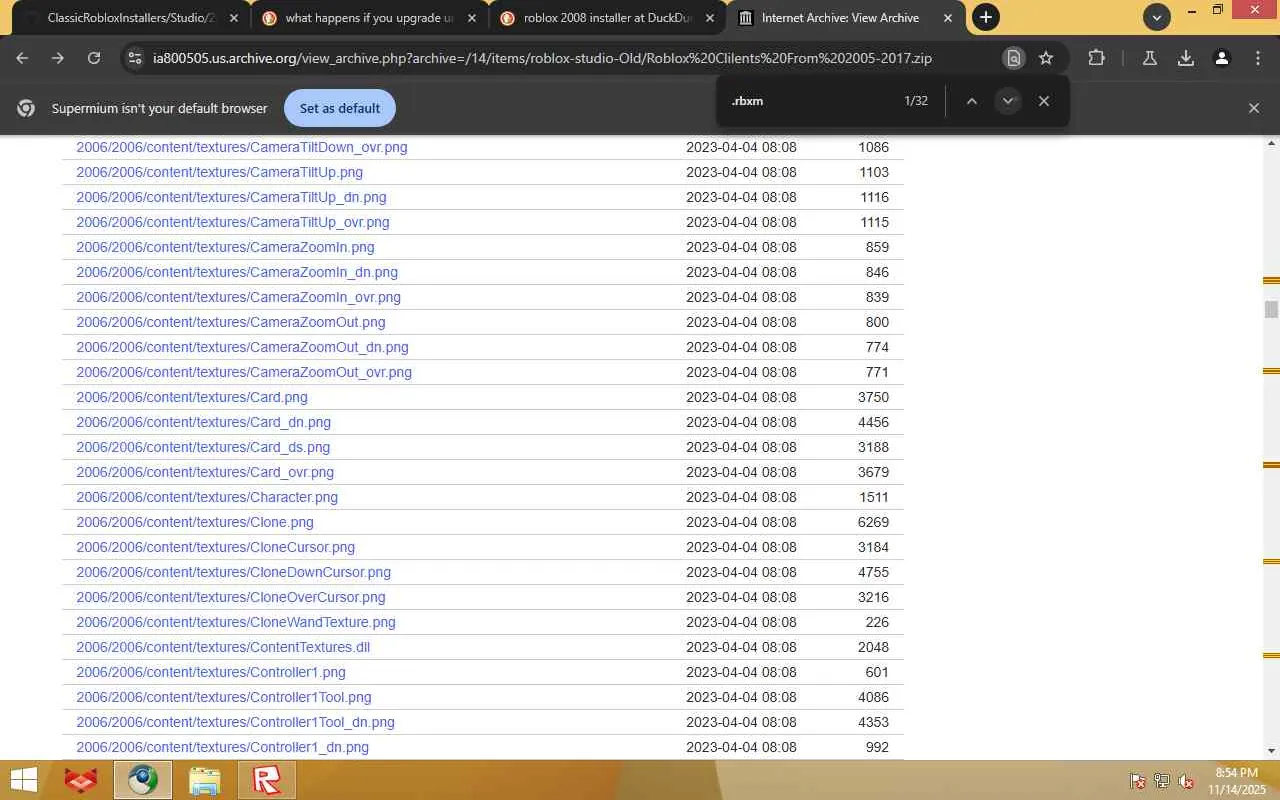Open the Character.png link

click(207, 497)
